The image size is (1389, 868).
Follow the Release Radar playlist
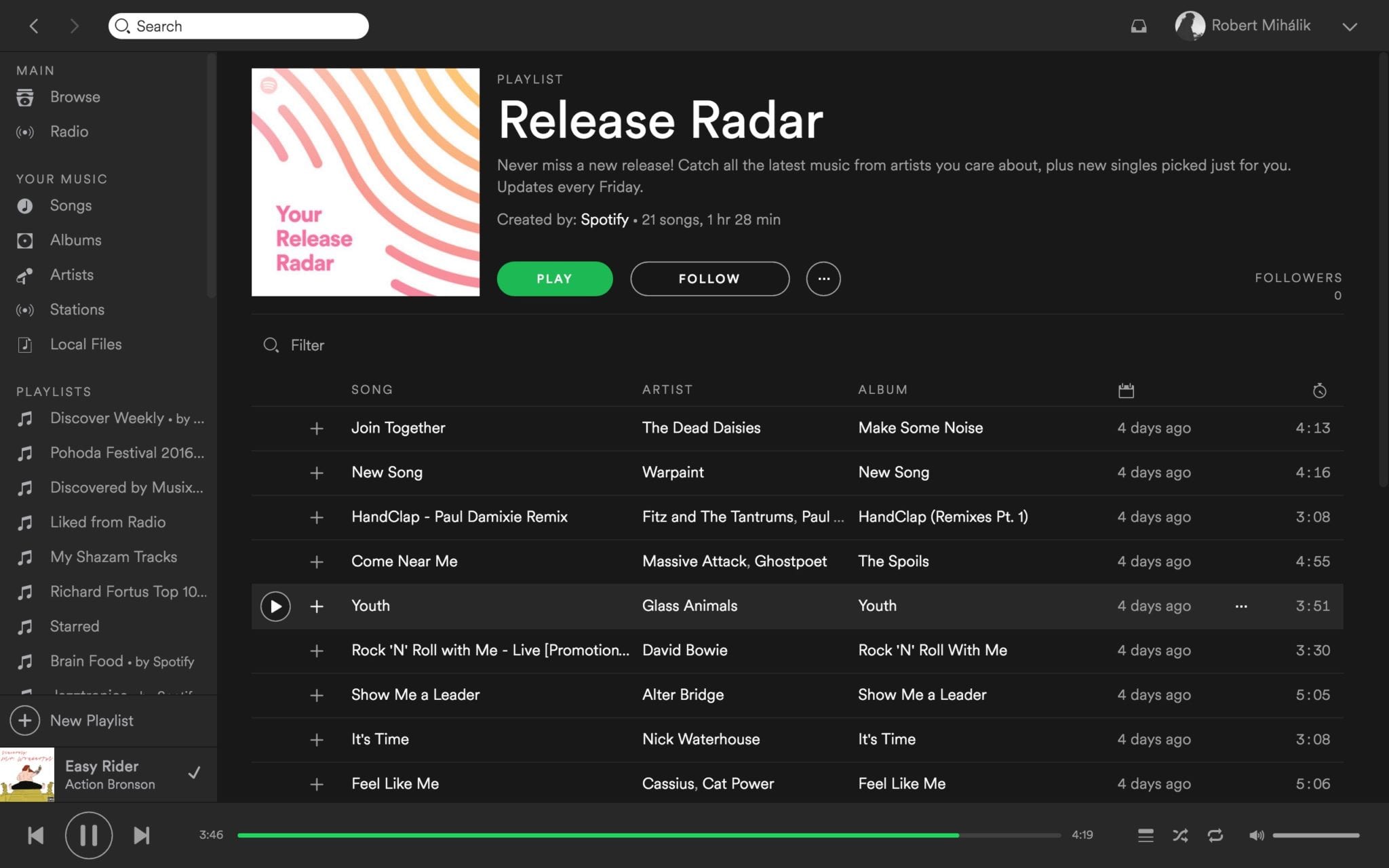pyautogui.click(x=709, y=278)
